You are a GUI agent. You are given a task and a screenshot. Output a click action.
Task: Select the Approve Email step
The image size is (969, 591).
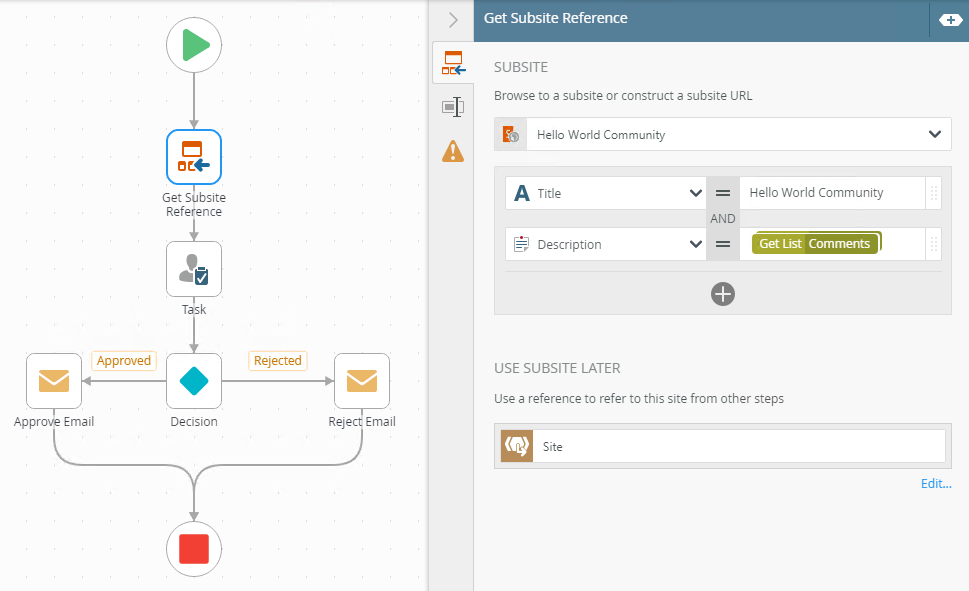tap(54, 381)
